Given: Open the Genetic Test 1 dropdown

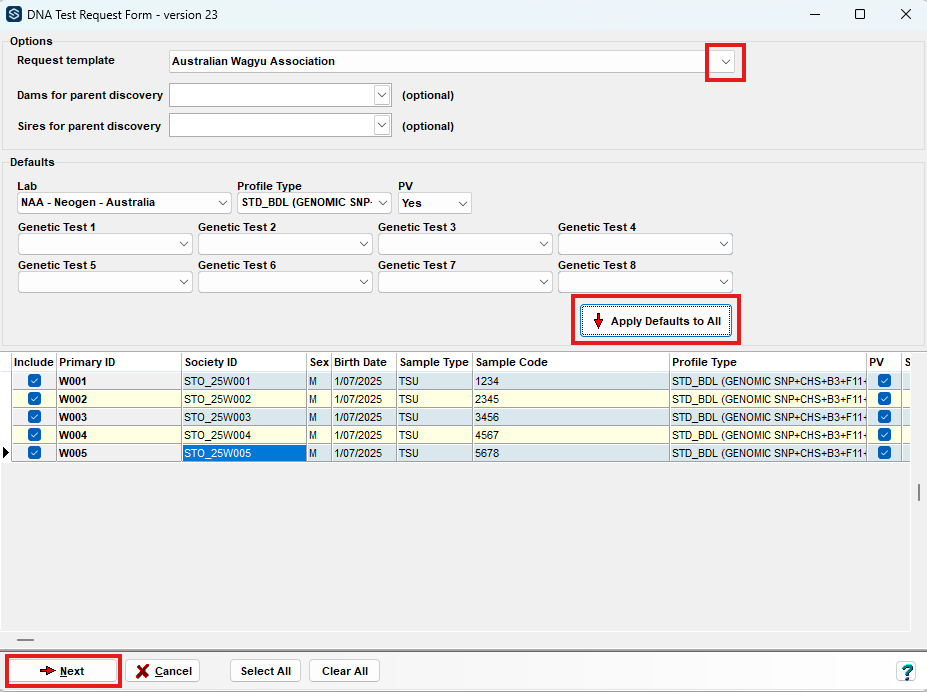Looking at the screenshot, I should pyautogui.click(x=183, y=244).
